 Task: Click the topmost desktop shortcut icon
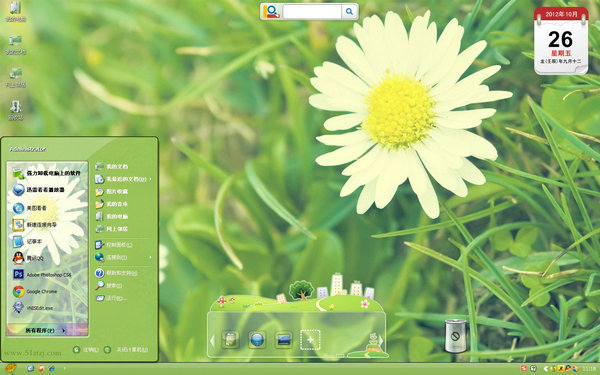[x=16, y=11]
